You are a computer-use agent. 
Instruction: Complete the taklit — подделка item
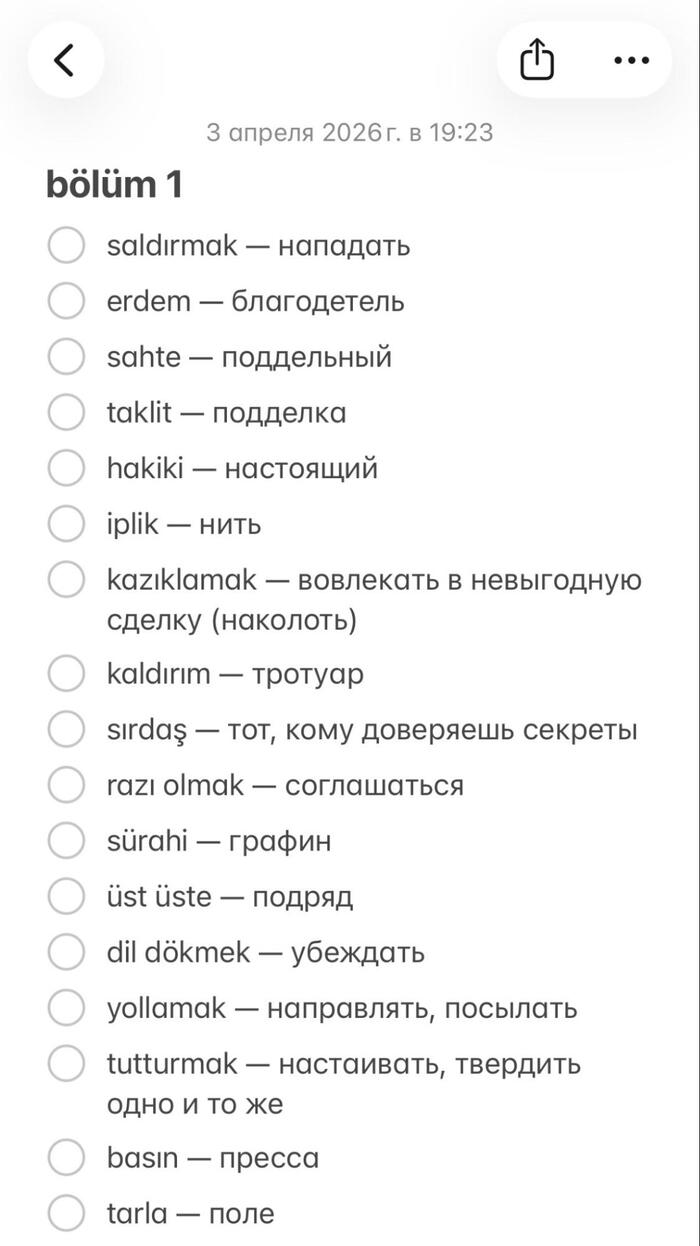[x=66, y=412]
